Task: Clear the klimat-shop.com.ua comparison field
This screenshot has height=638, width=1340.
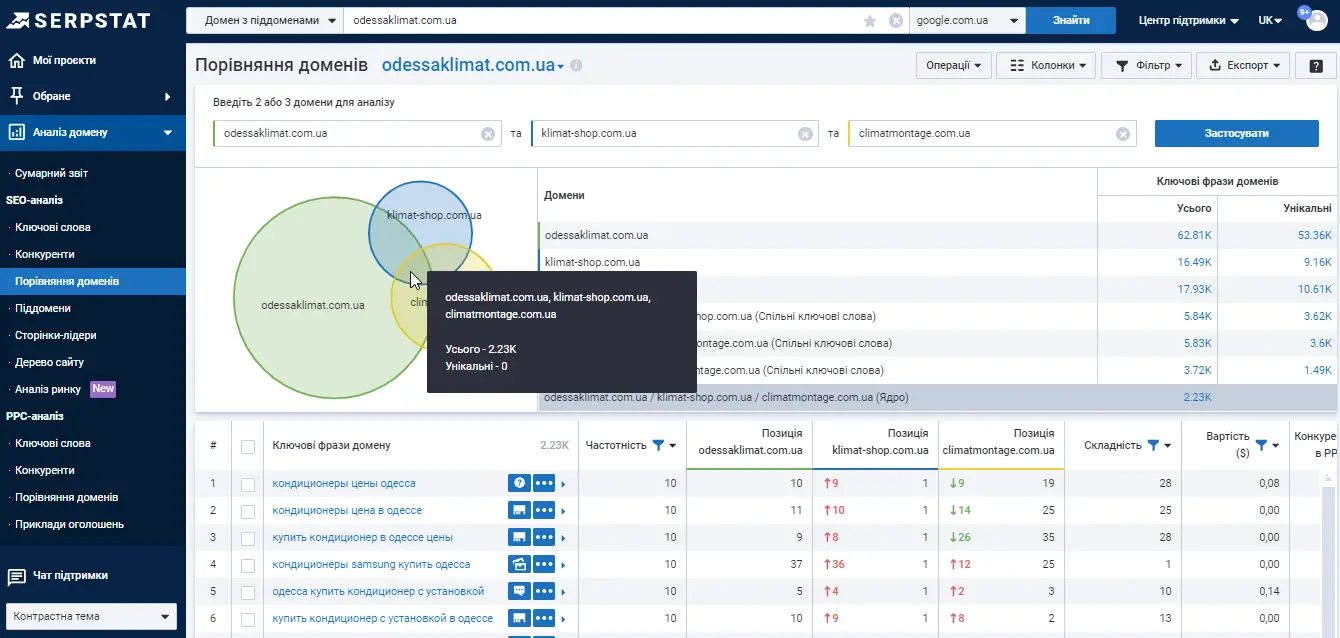Action: tap(805, 134)
